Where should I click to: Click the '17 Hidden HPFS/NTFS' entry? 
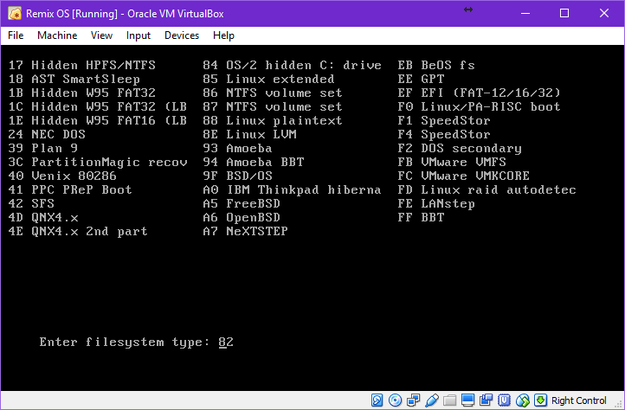click(x=82, y=65)
